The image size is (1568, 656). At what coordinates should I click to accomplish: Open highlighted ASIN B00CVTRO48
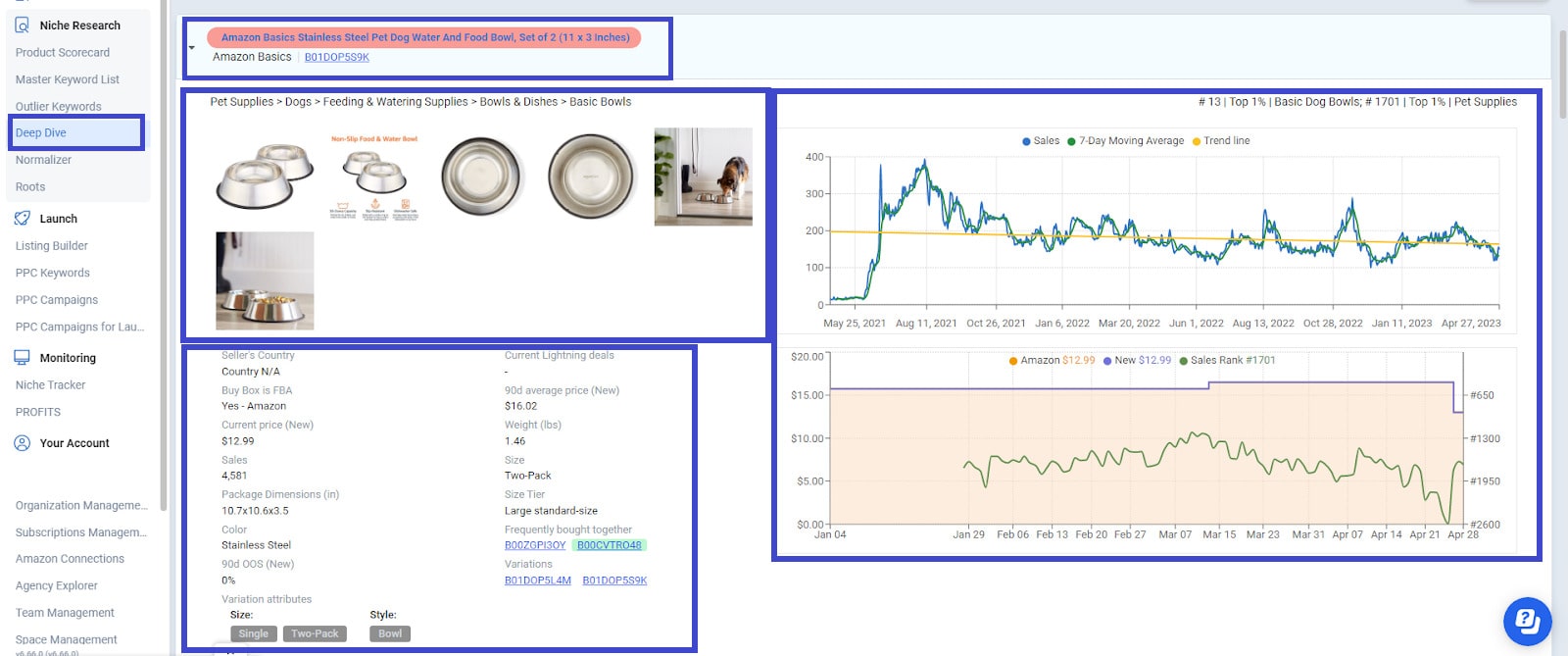[x=610, y=545]
